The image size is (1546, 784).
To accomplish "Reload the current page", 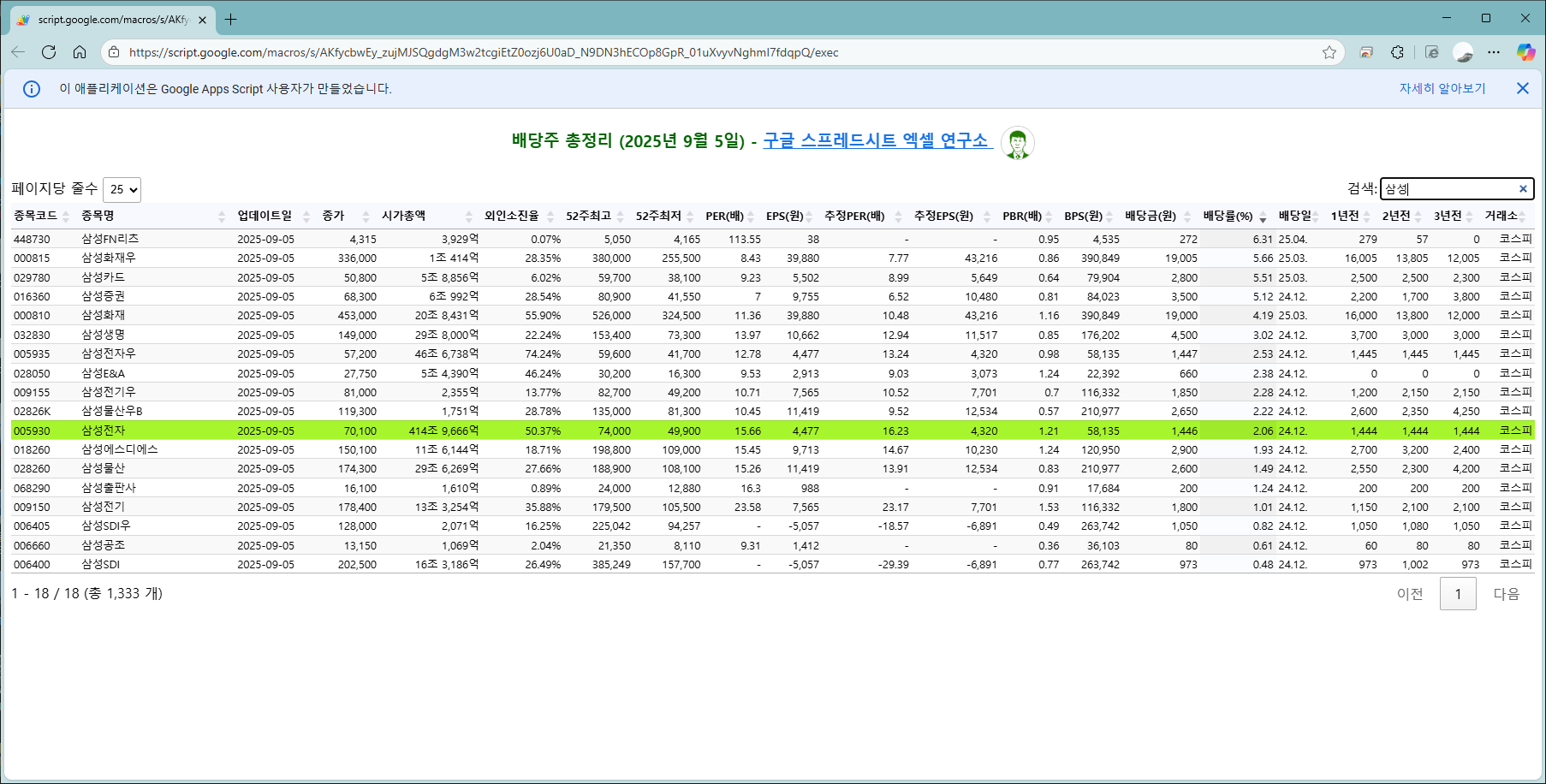I will pos(49,52).
